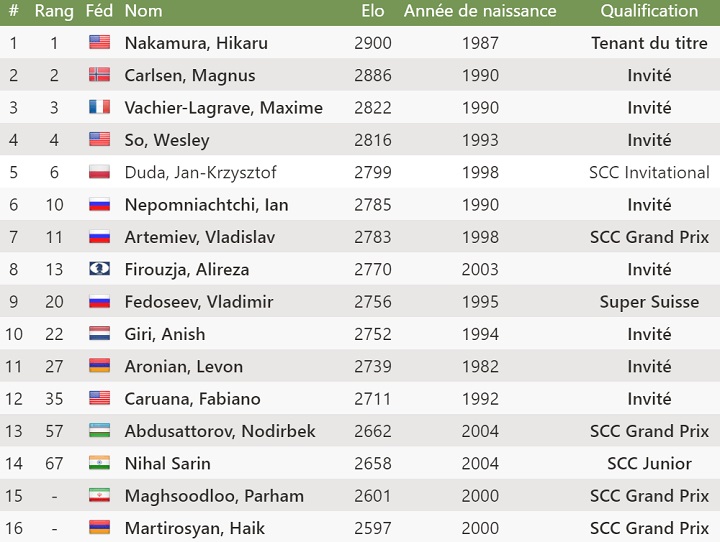Image resolution: width=720 pixels, height=542 pixels.
Task: Click the Qualification column header
Action: 649,11
